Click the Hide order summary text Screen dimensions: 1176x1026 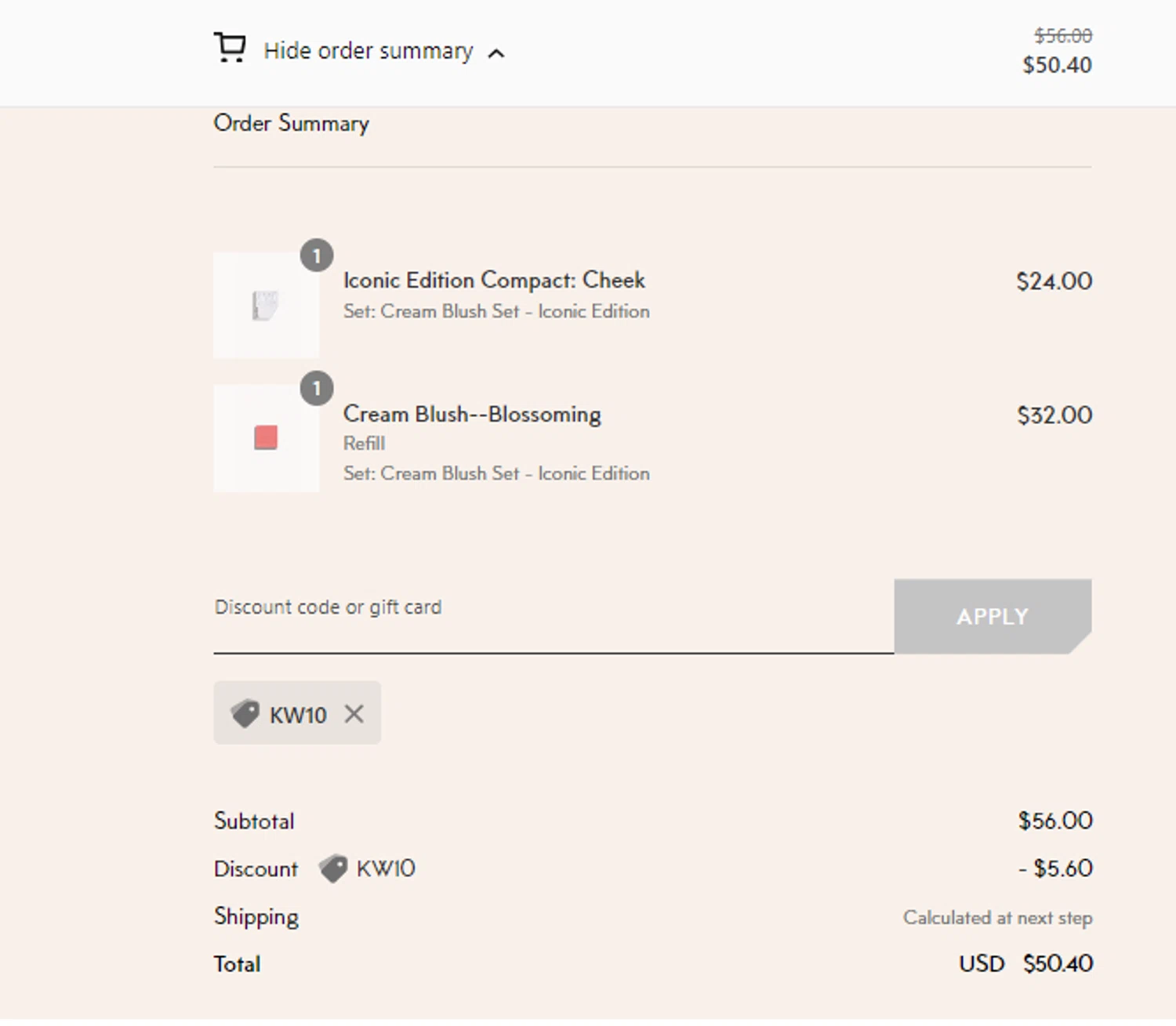[x=368, y=51]
